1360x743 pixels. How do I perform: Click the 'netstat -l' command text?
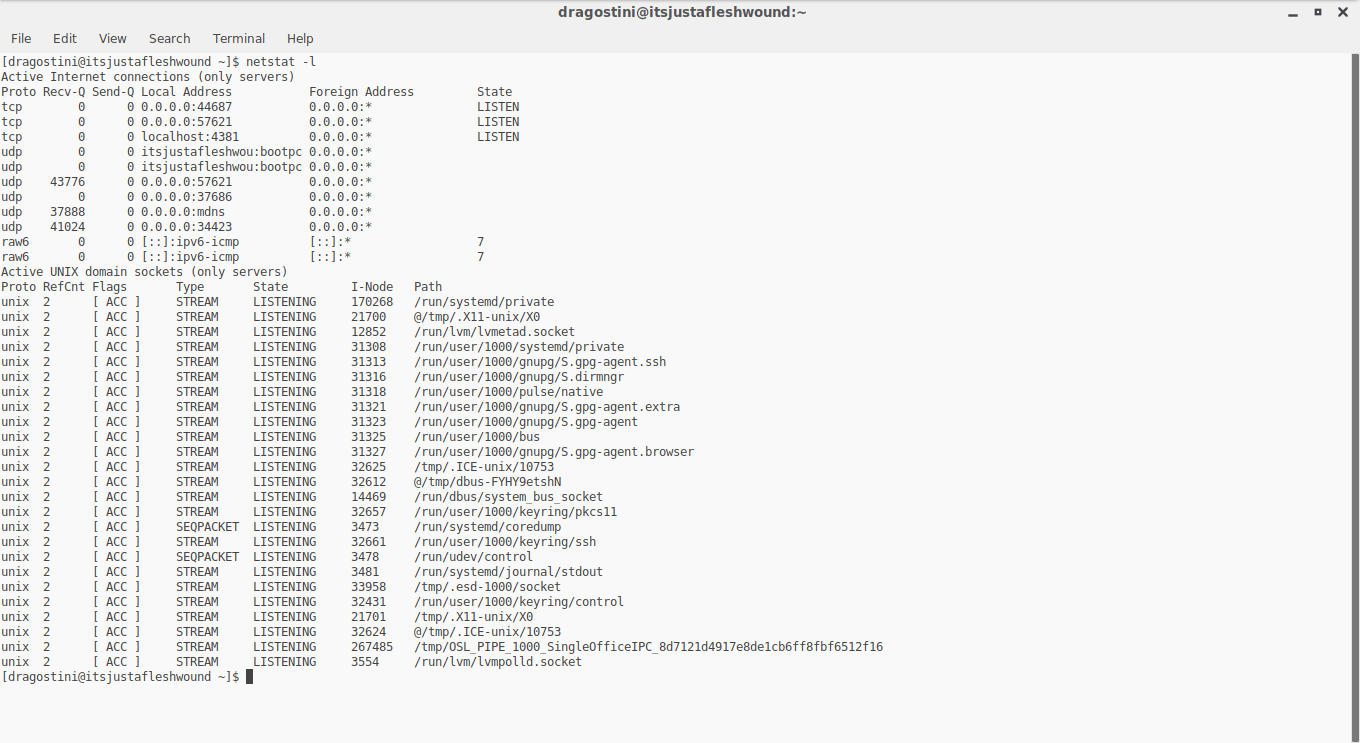(x=281, y=62)
